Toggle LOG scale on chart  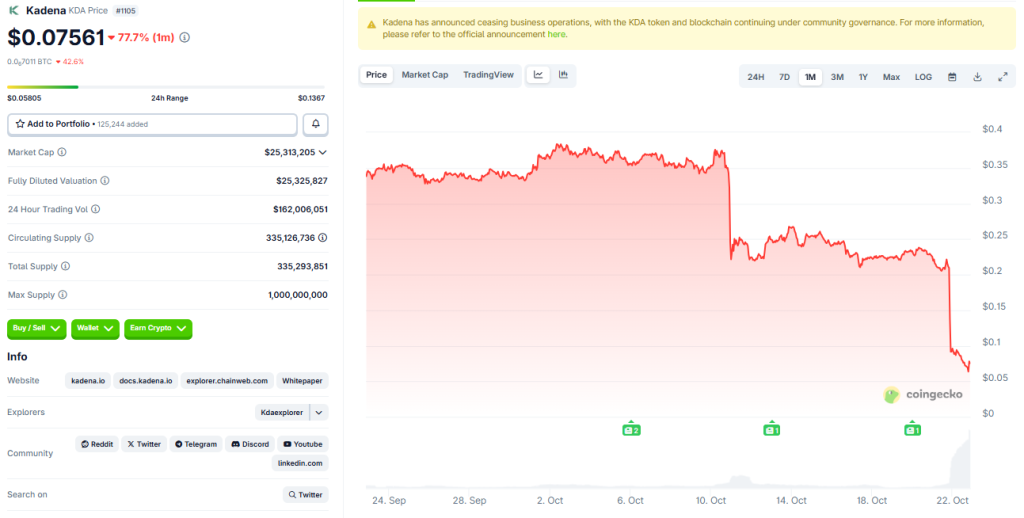(923, 77)
